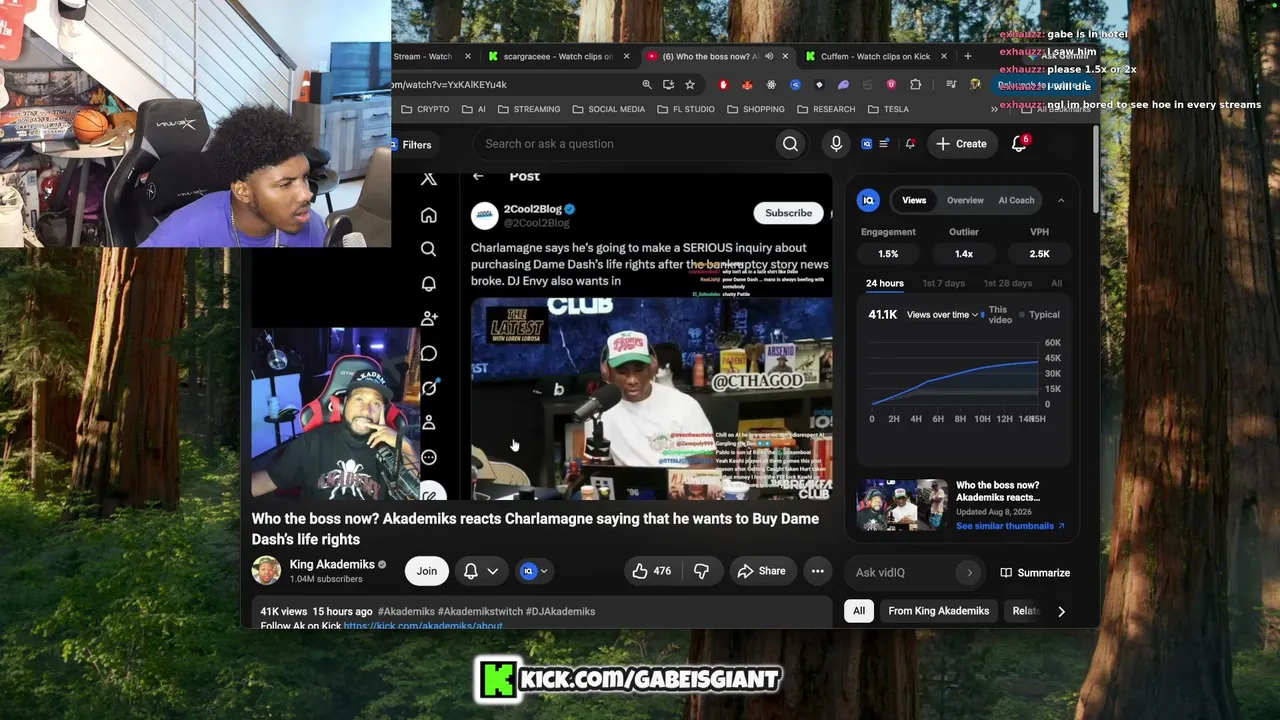Click the Create button
The image size is (1280, 720).
961,144
